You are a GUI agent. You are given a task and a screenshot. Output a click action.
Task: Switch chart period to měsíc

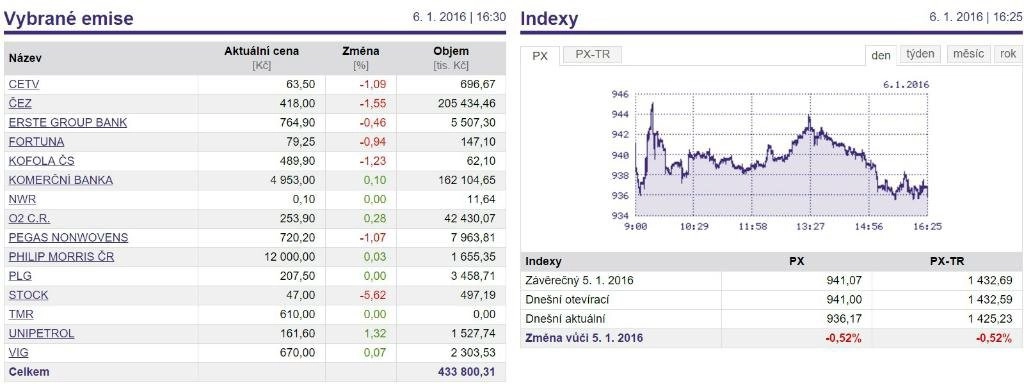click(968, 54)
